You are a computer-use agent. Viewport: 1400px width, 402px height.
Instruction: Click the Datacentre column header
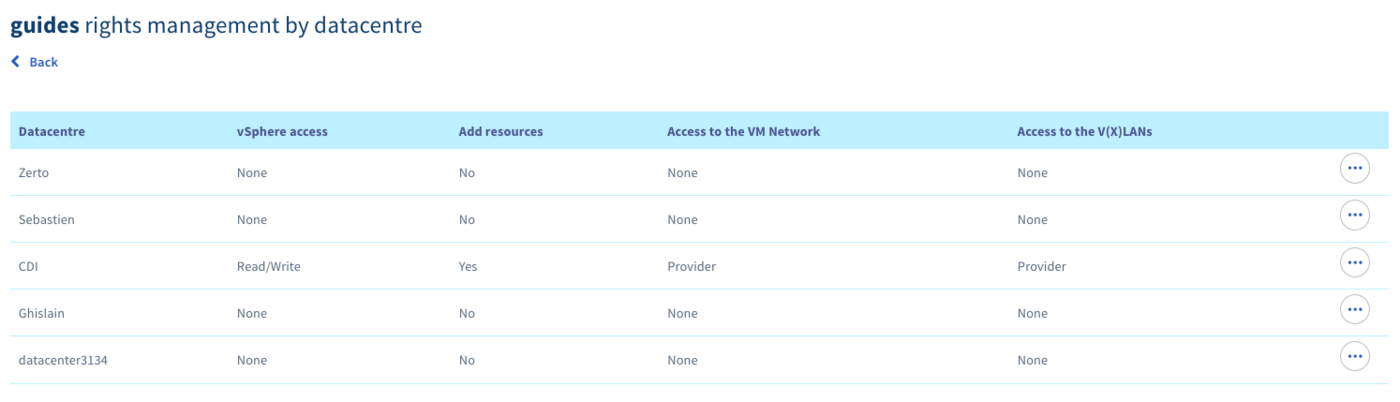coord(51,131)
